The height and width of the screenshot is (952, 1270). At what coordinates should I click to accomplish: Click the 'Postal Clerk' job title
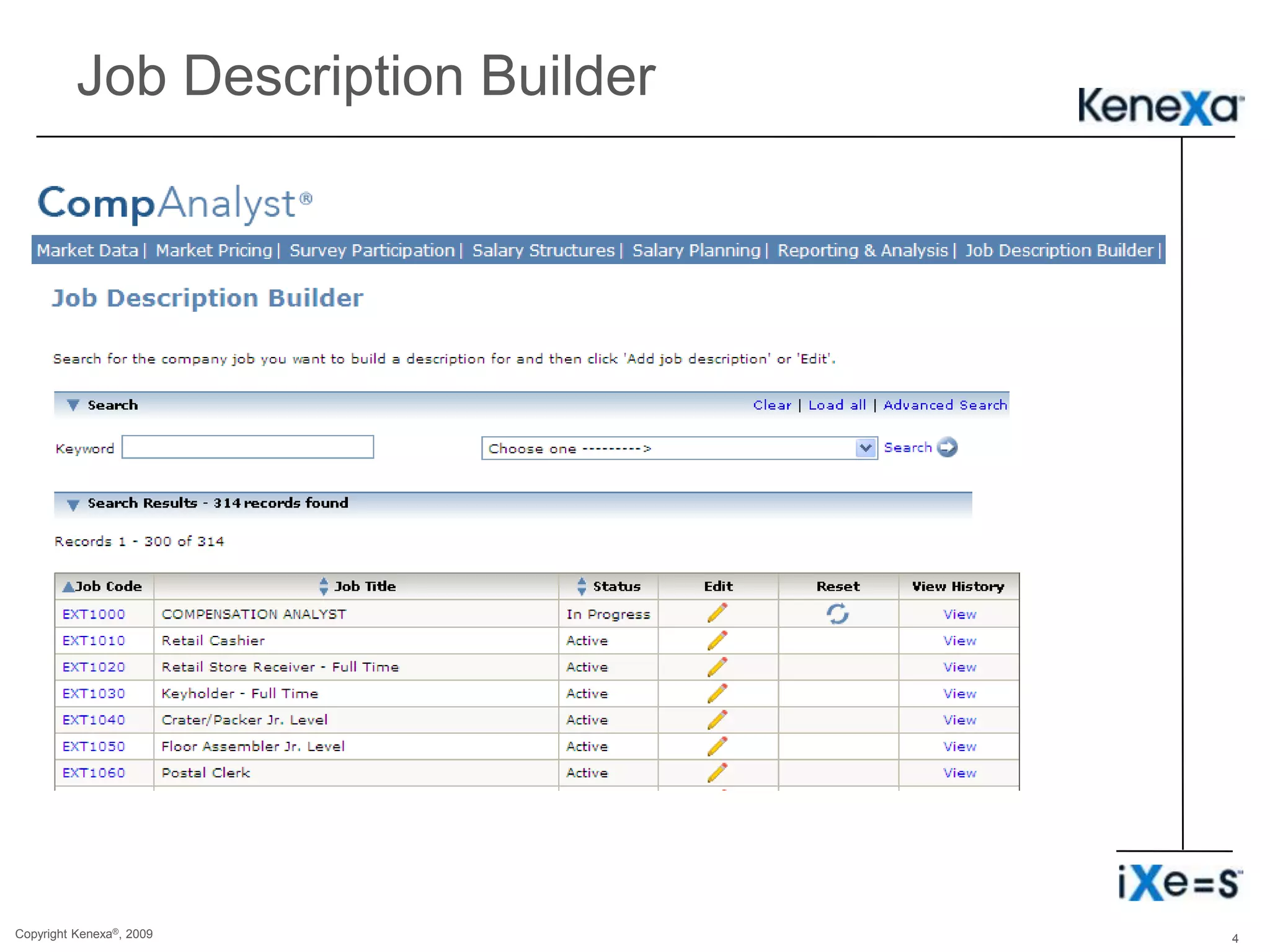(205, 773)
